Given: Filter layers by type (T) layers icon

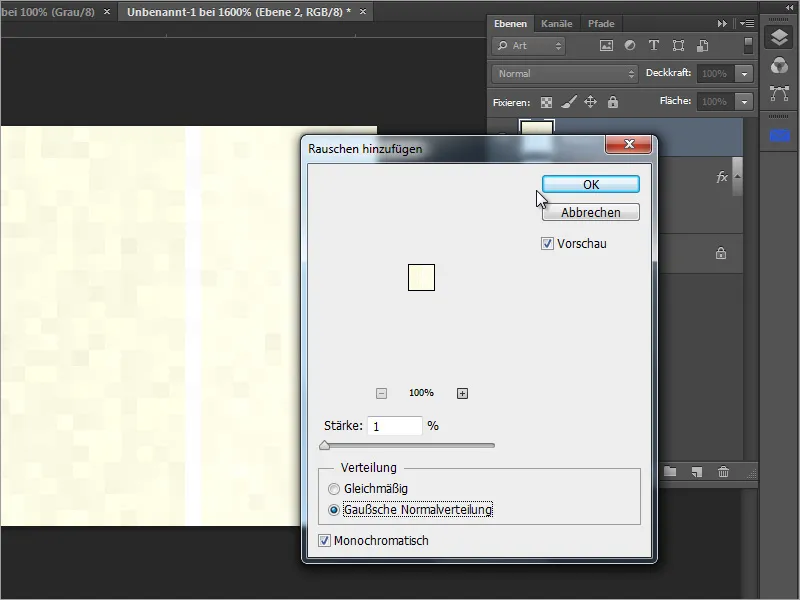Looking at the screenshot, I should tap(654, 45).
